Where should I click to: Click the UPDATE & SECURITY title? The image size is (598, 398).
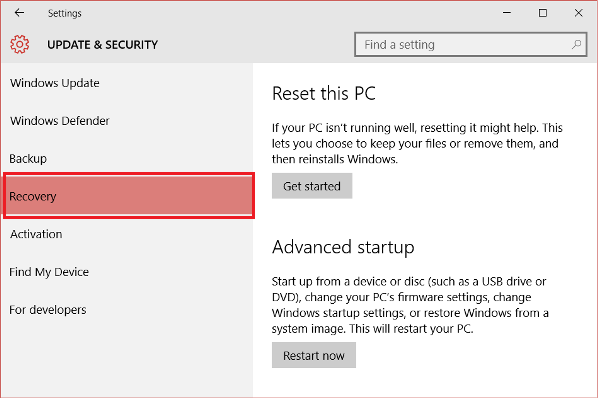click(x=102, y=45)
